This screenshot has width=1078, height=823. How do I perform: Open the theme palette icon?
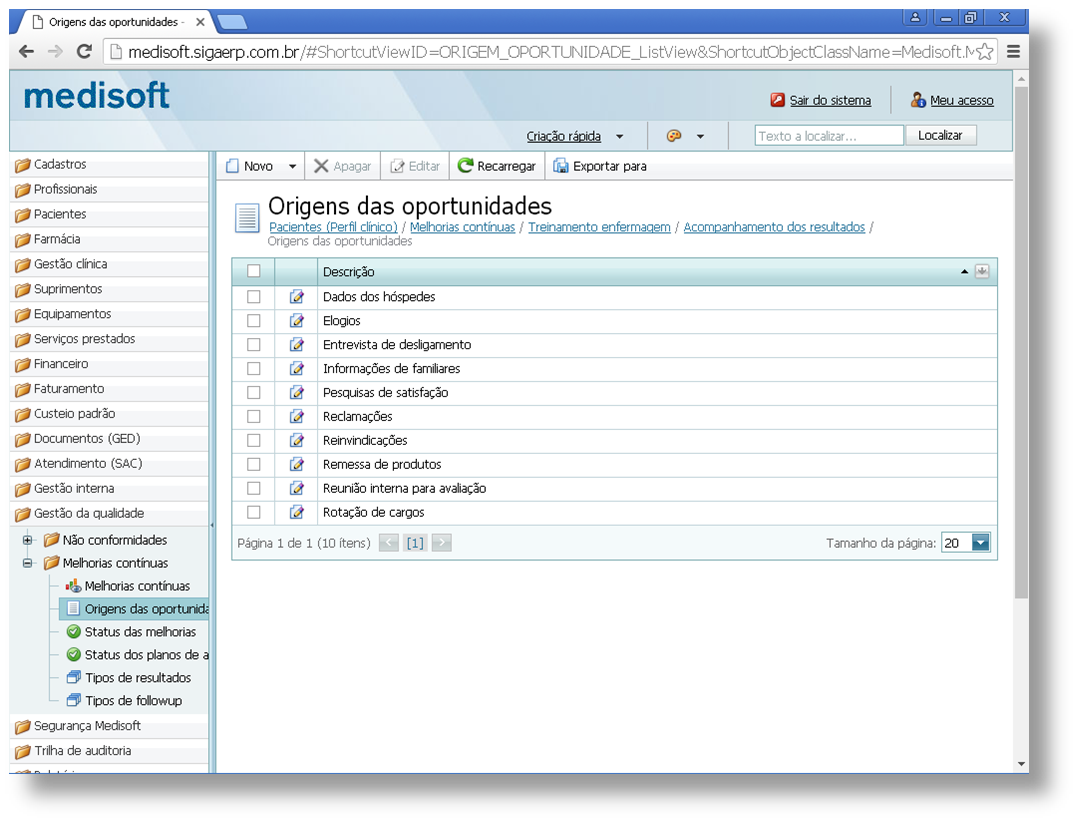(x=674, y=136)
